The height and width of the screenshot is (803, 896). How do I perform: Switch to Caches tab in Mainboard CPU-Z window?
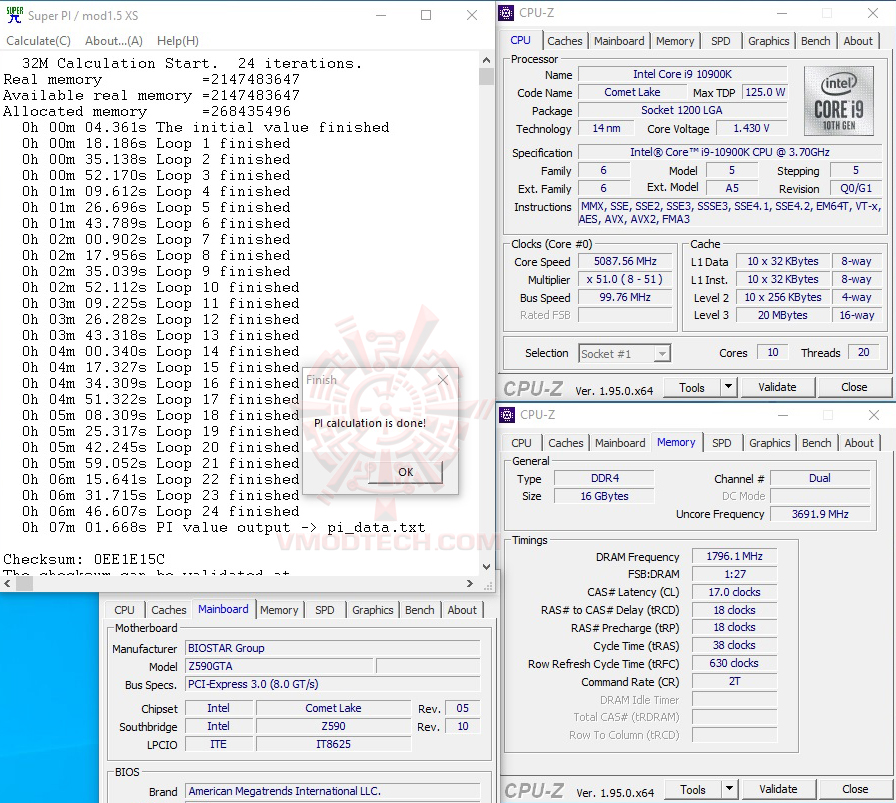pyautogui.click(x=169, y=610)
